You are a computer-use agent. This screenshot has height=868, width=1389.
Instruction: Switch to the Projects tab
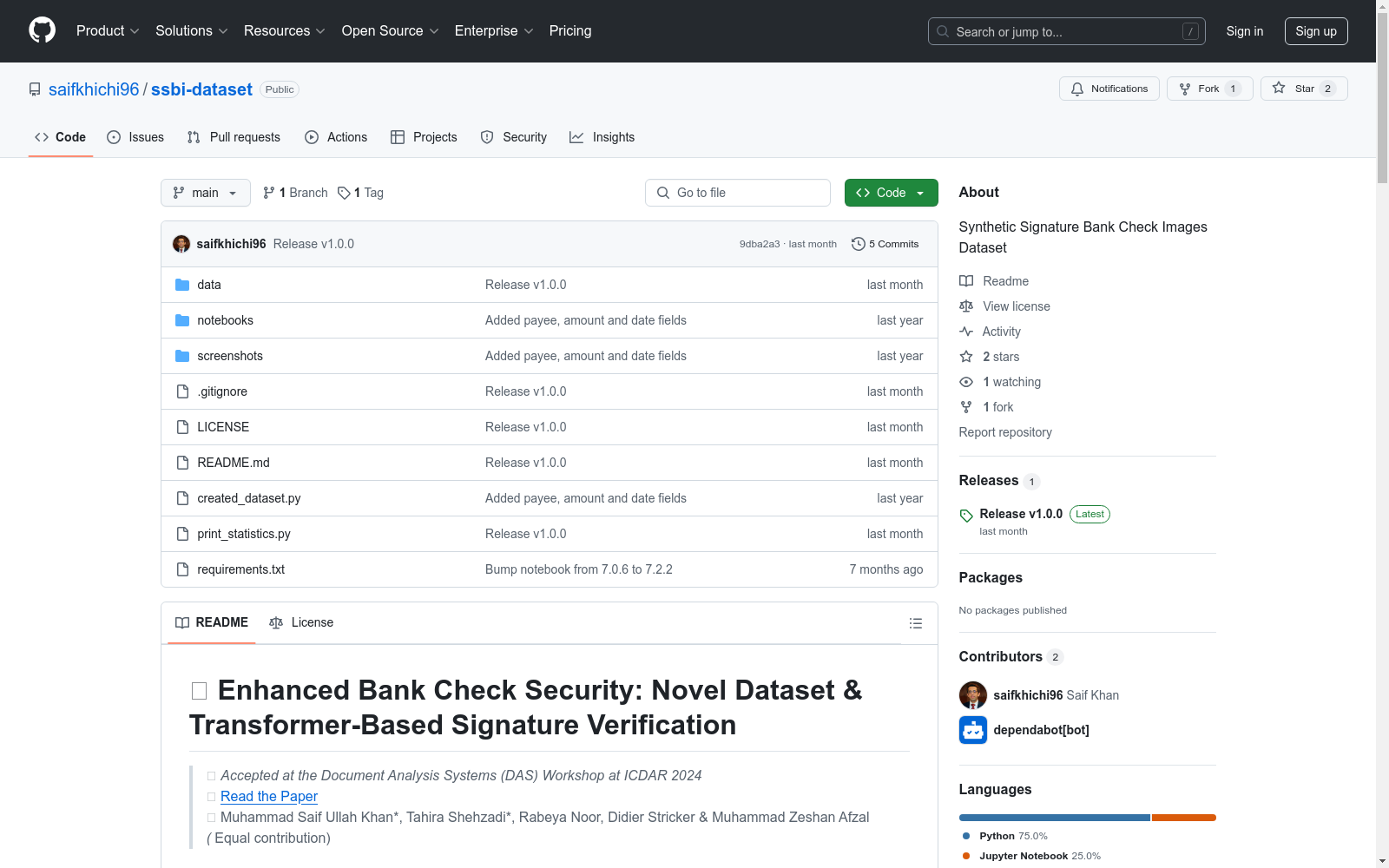[x=424, y=137]
